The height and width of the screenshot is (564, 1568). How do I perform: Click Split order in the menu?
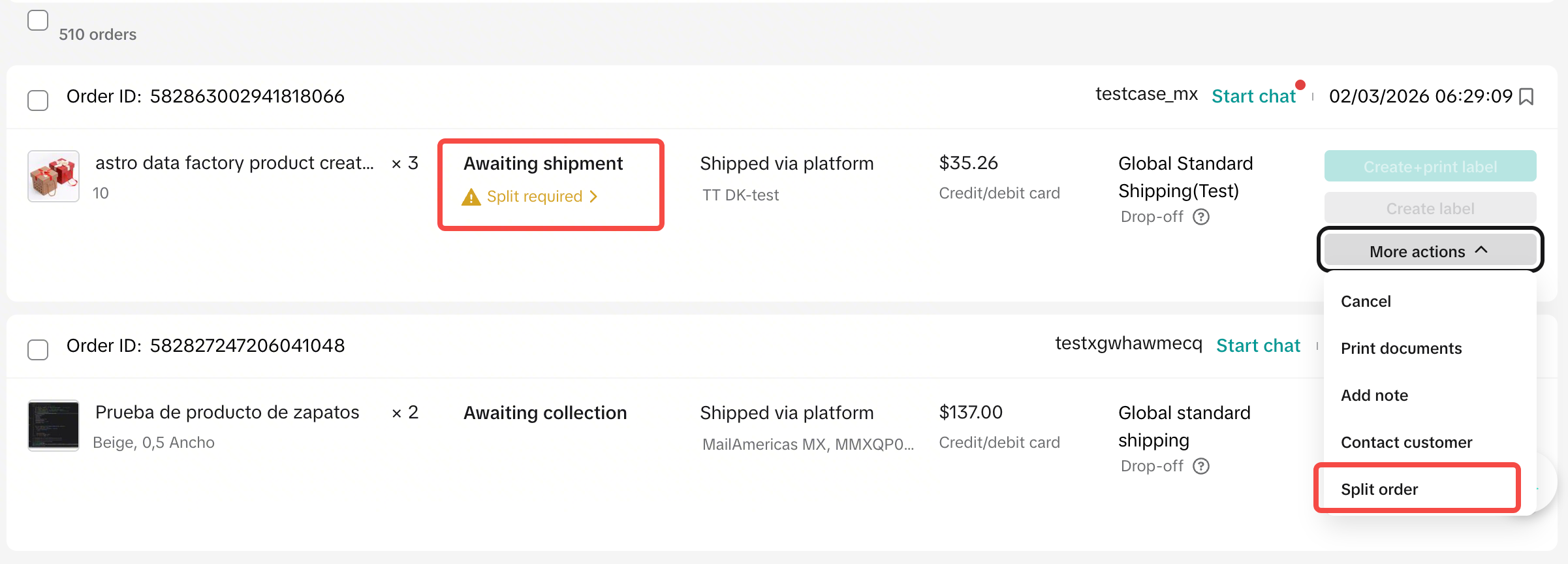point(1379,490)
